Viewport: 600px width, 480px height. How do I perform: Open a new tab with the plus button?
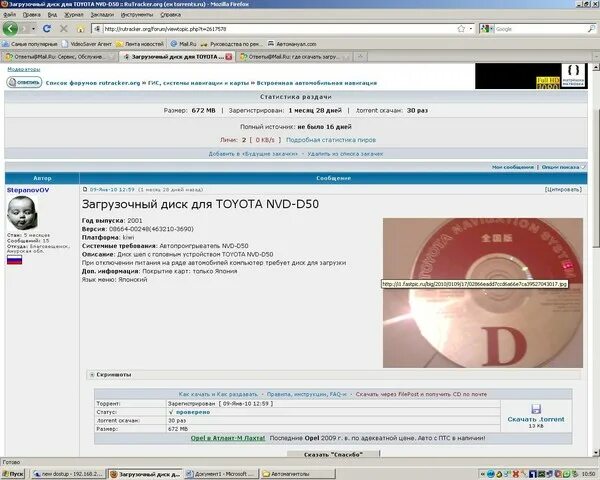tap(360, 56)
